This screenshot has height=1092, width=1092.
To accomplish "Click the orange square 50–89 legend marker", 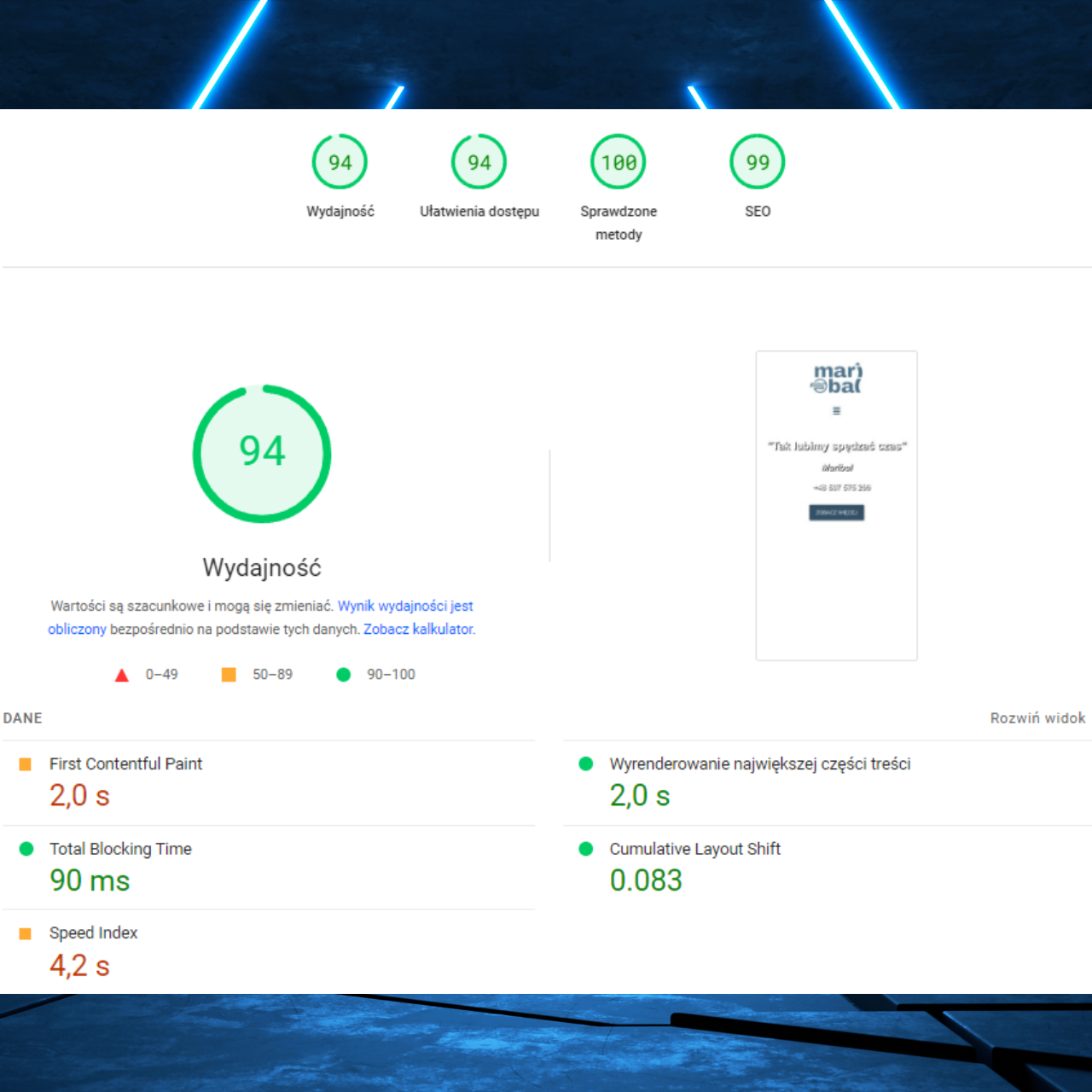I will pos(228,674).
